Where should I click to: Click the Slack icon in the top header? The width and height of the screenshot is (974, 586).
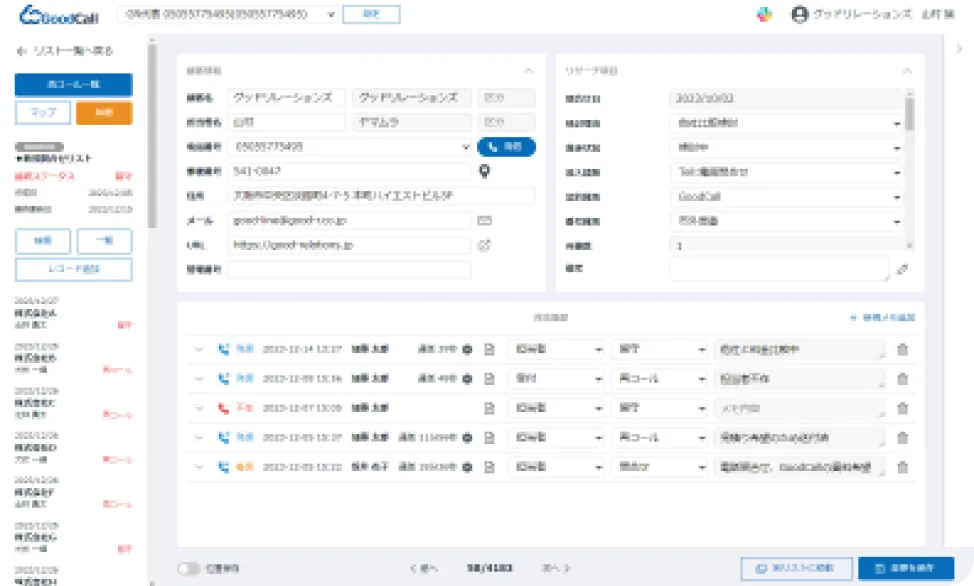click(764, 15)
